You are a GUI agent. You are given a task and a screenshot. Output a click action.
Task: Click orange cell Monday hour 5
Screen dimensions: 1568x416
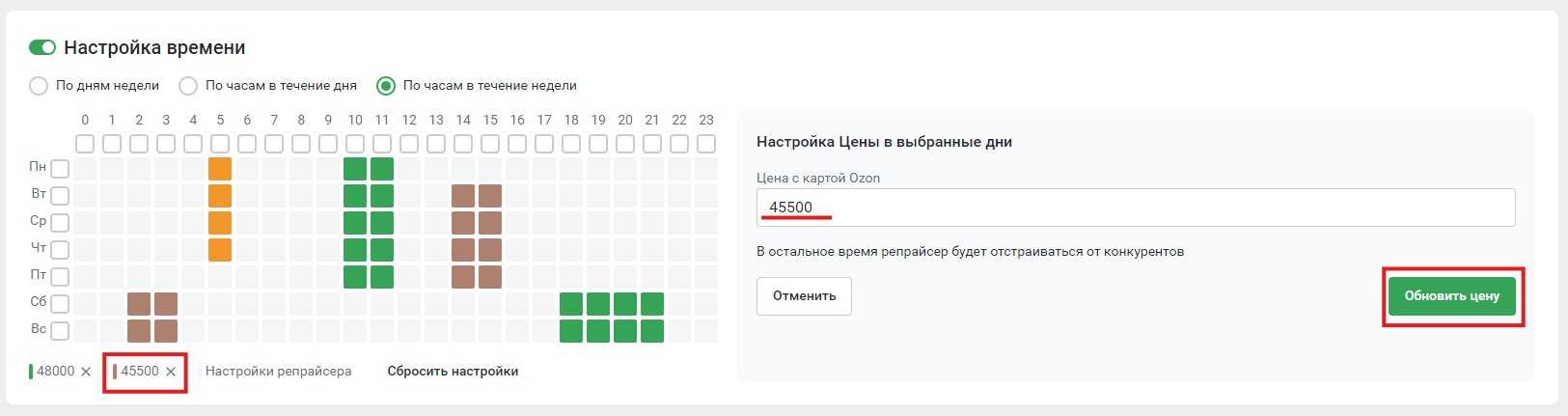[x=220, y=169]
